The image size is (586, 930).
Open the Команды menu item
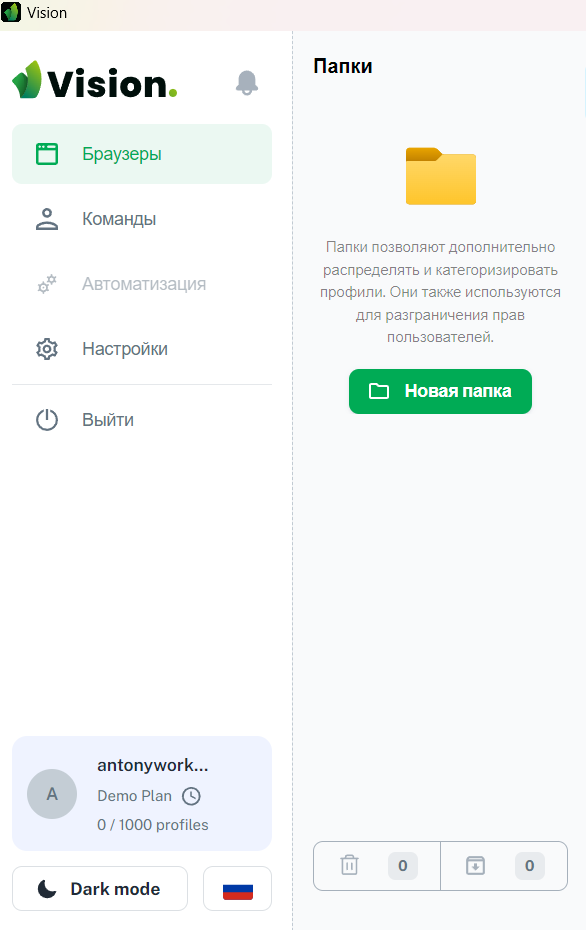(142, 219)
